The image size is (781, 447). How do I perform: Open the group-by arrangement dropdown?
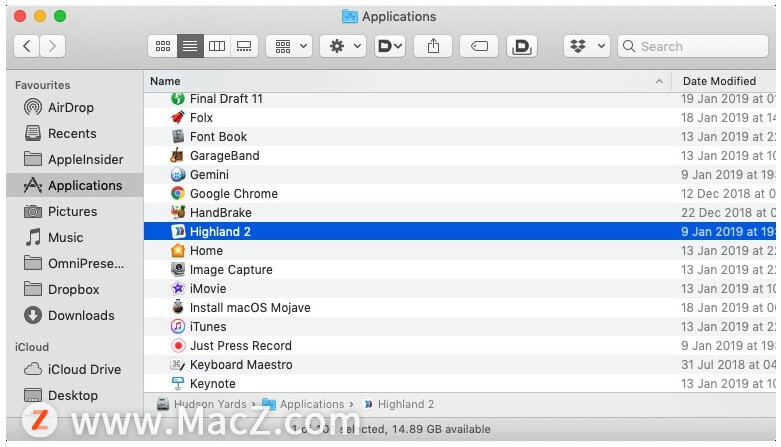(289, 46)
